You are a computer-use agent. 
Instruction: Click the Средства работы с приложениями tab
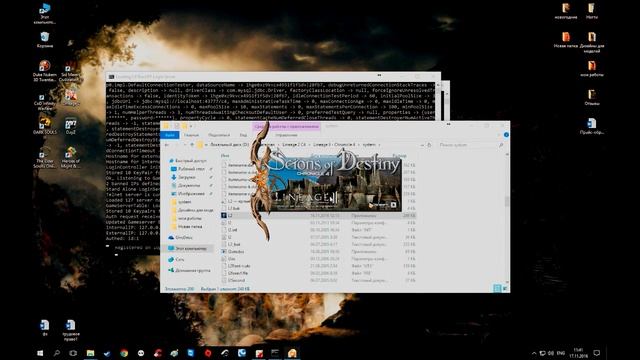tap(287, 127)
